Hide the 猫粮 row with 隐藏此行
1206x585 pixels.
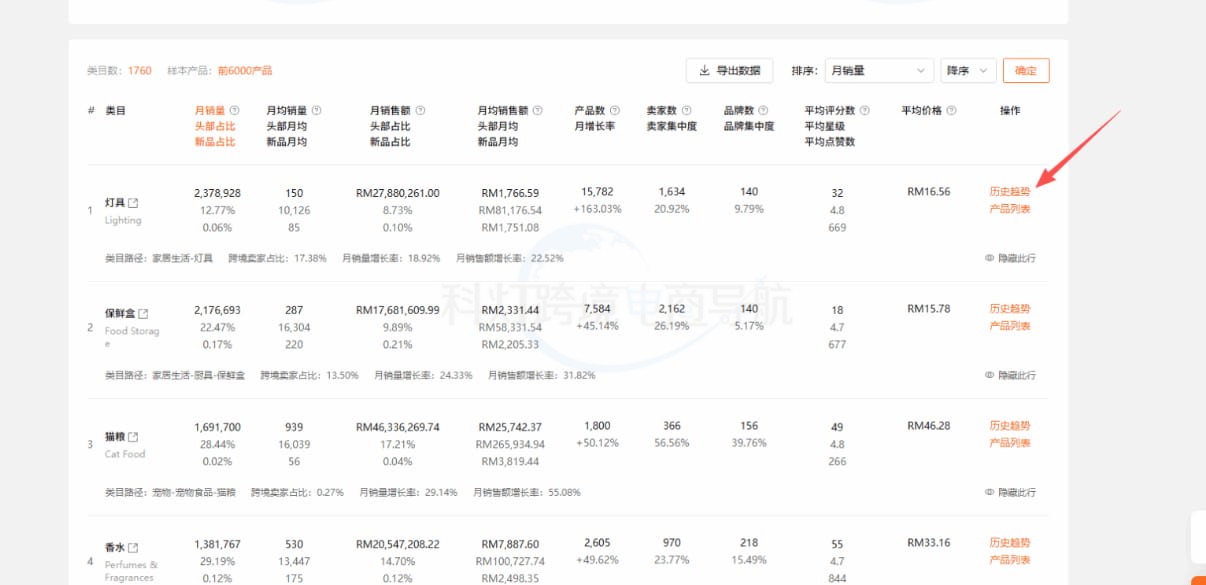1010,492
